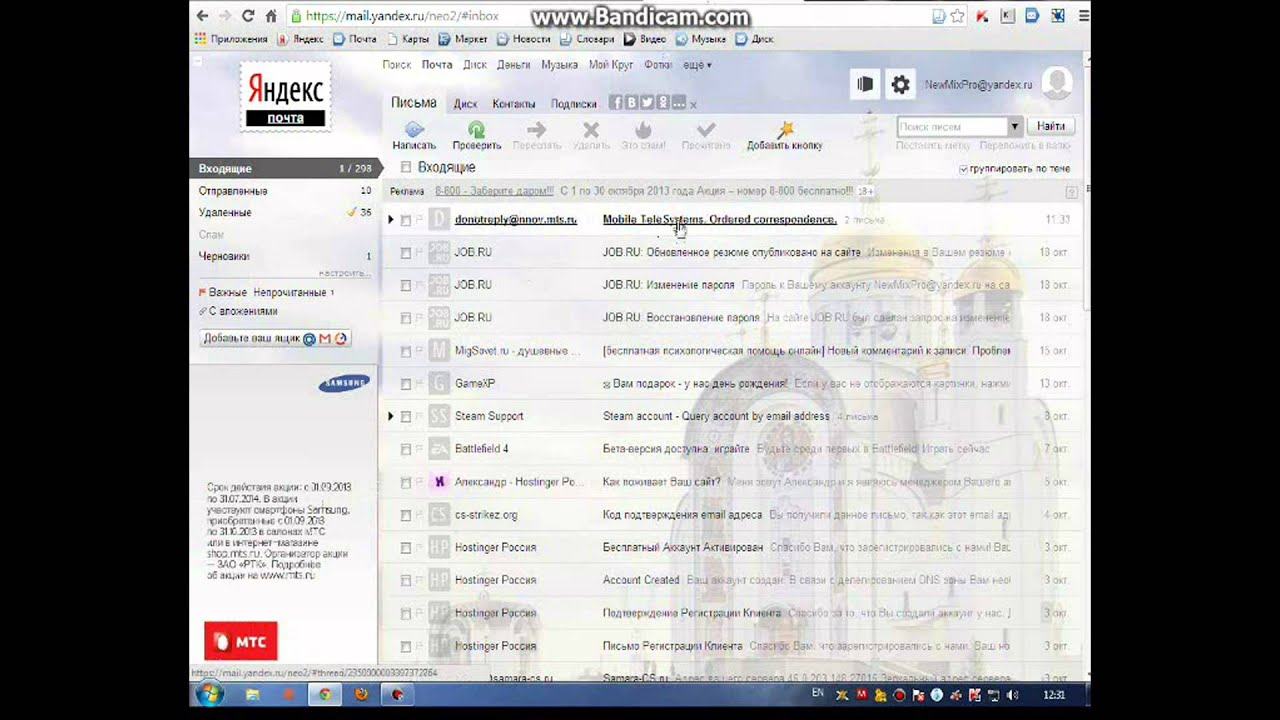Click the Добавить кнопку wand icon
1280x720 pixels.
coord(785,130)
